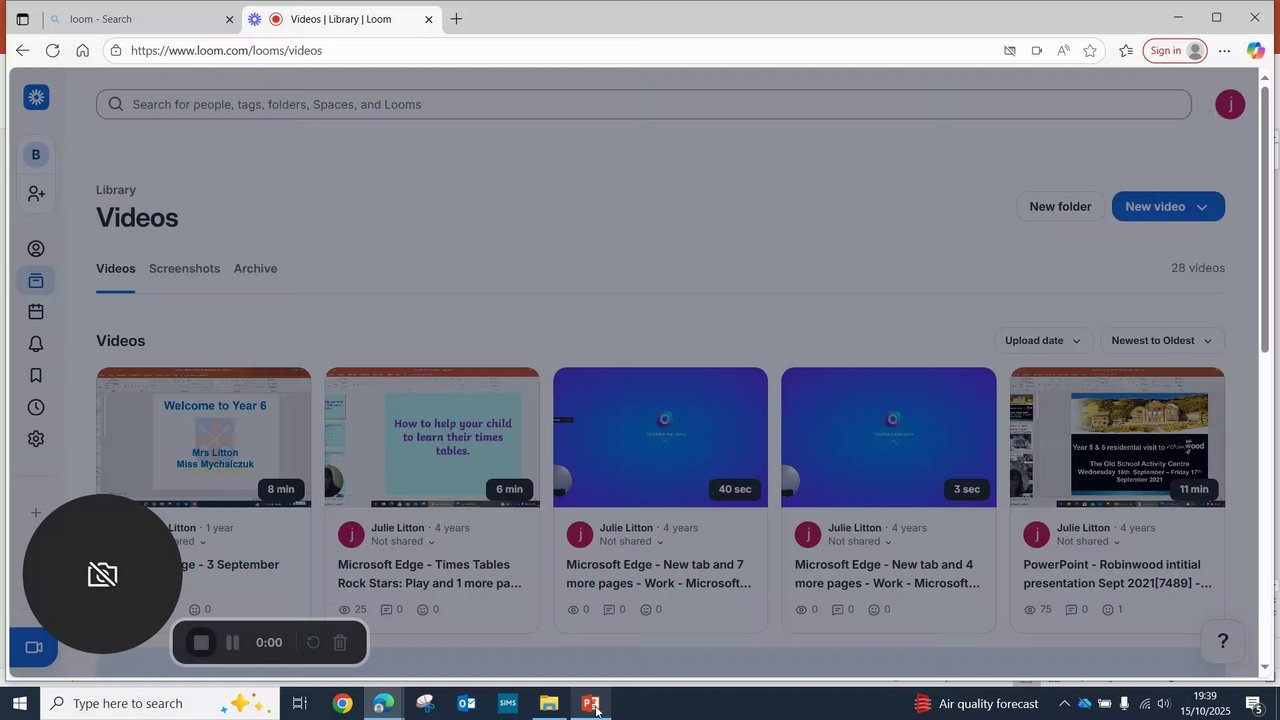Expand Not shared on Robinwood video
The width and height of the screenshot is (1280, 720).
(x=1089, y=542)
